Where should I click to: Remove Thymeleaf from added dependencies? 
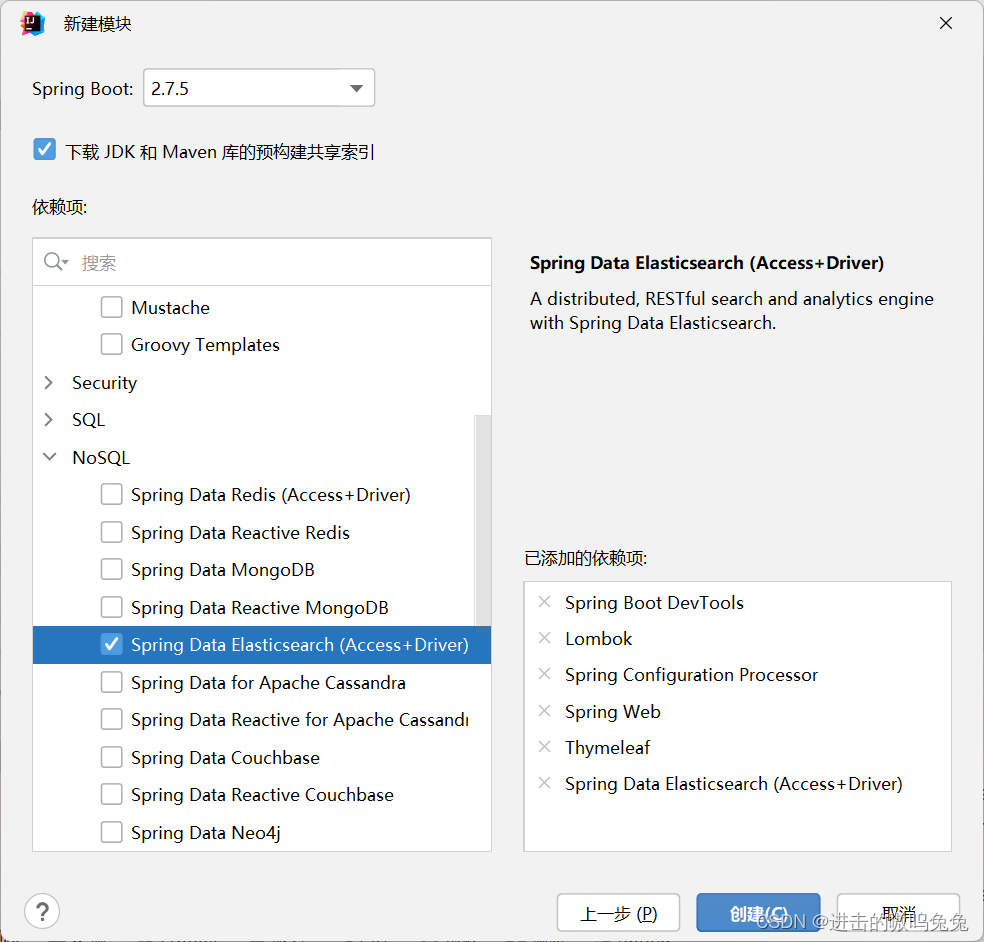[x=544, y=747]
